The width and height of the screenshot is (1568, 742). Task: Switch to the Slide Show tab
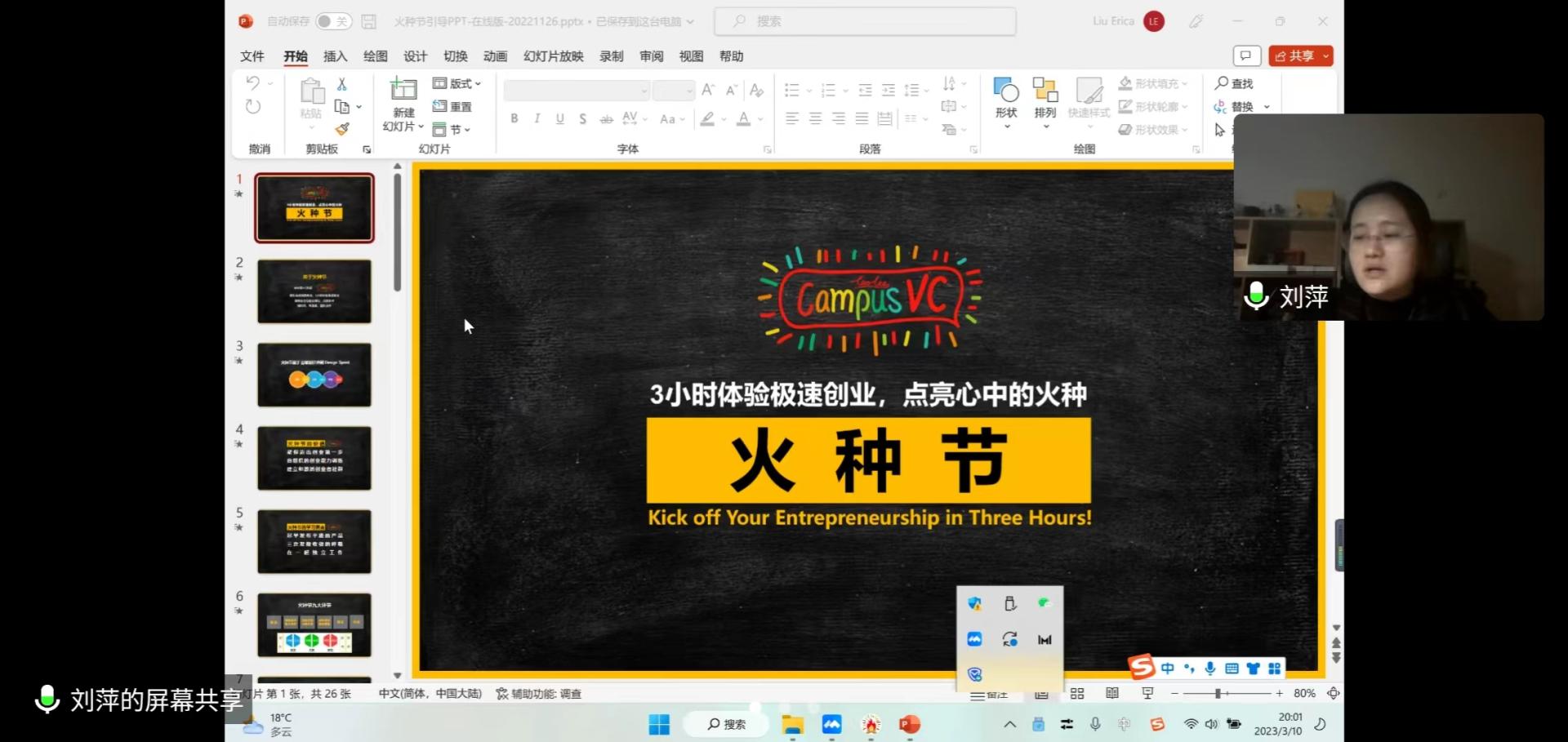pos(553,56)
